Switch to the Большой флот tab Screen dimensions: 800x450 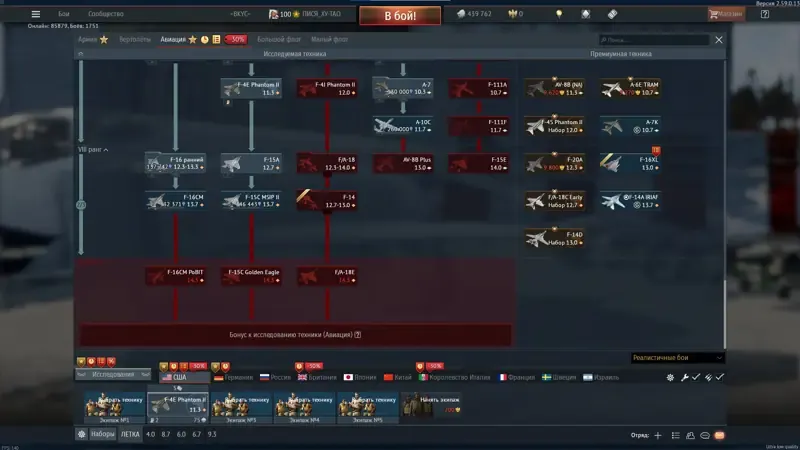pos(279,39)
